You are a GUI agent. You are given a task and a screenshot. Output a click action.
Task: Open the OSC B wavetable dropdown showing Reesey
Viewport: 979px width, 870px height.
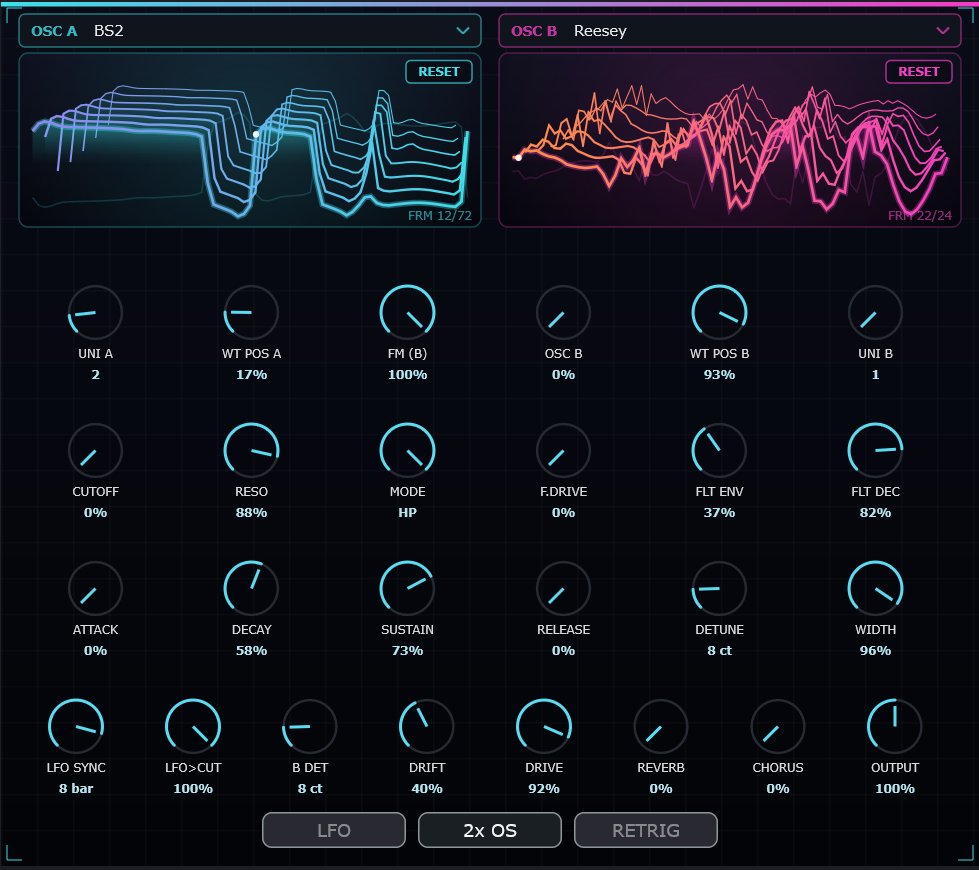(x=729, y=31)
